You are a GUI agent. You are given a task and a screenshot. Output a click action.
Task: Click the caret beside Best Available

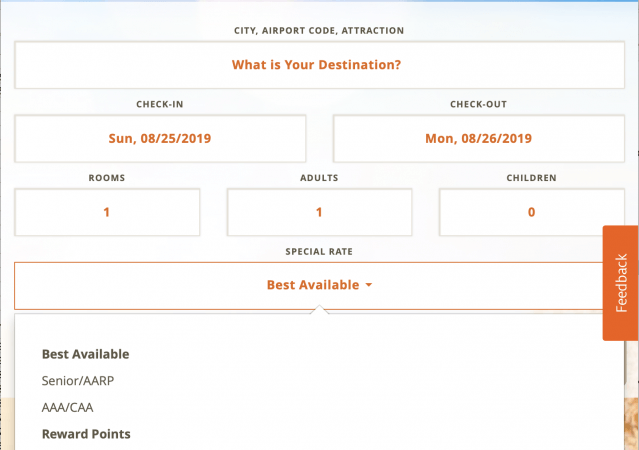pyautogui.click(x=369, y=285)
